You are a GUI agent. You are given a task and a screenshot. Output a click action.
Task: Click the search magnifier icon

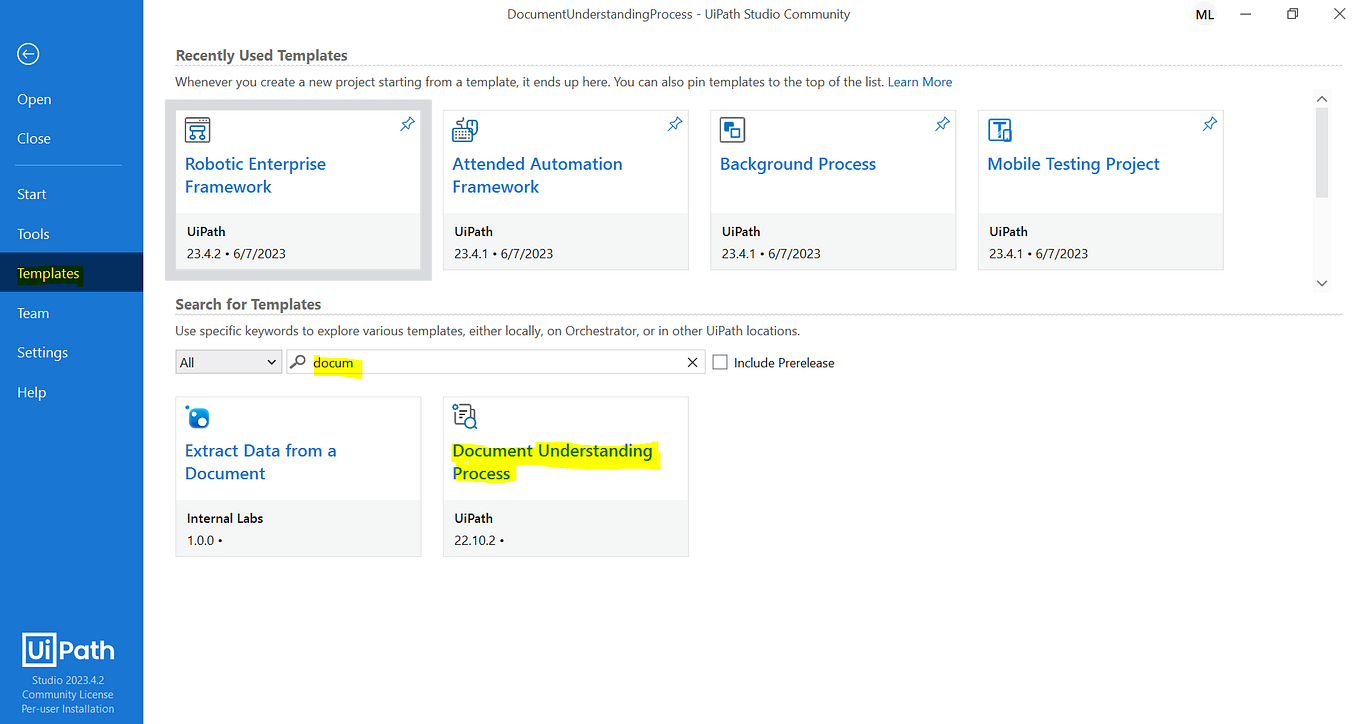click(x=297, y=362)
